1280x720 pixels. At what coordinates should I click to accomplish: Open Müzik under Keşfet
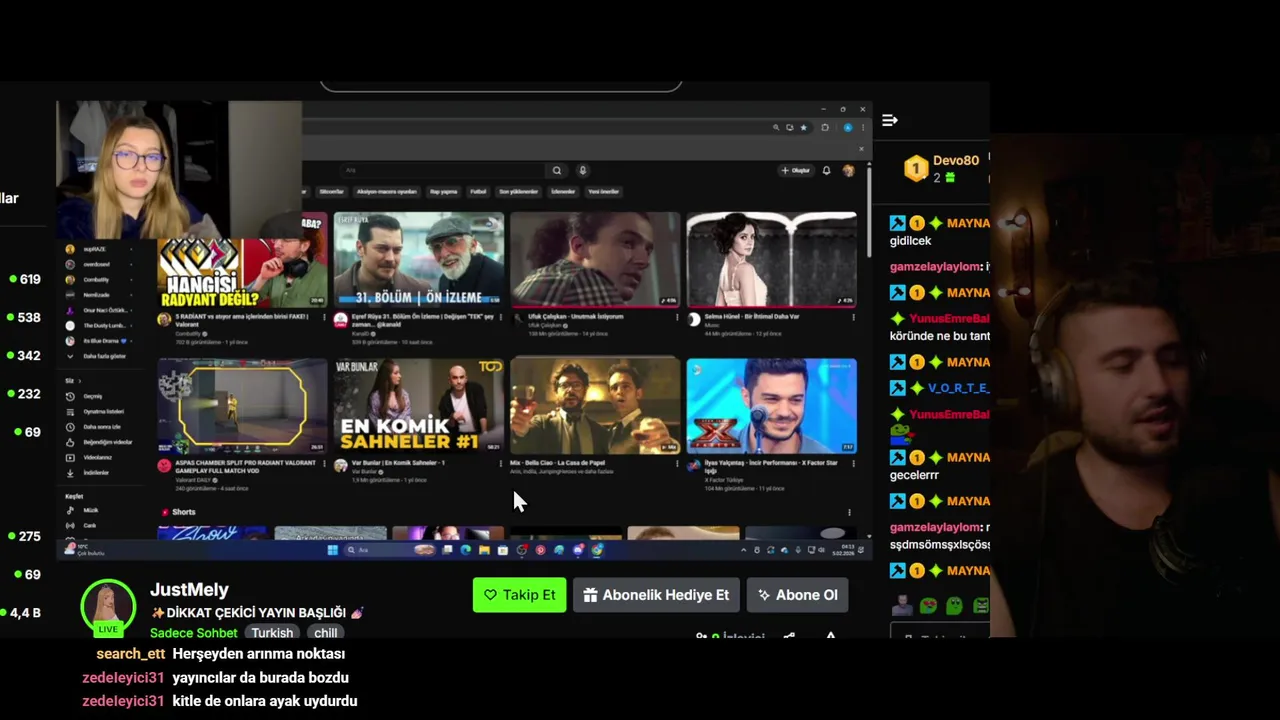(83, 510)
